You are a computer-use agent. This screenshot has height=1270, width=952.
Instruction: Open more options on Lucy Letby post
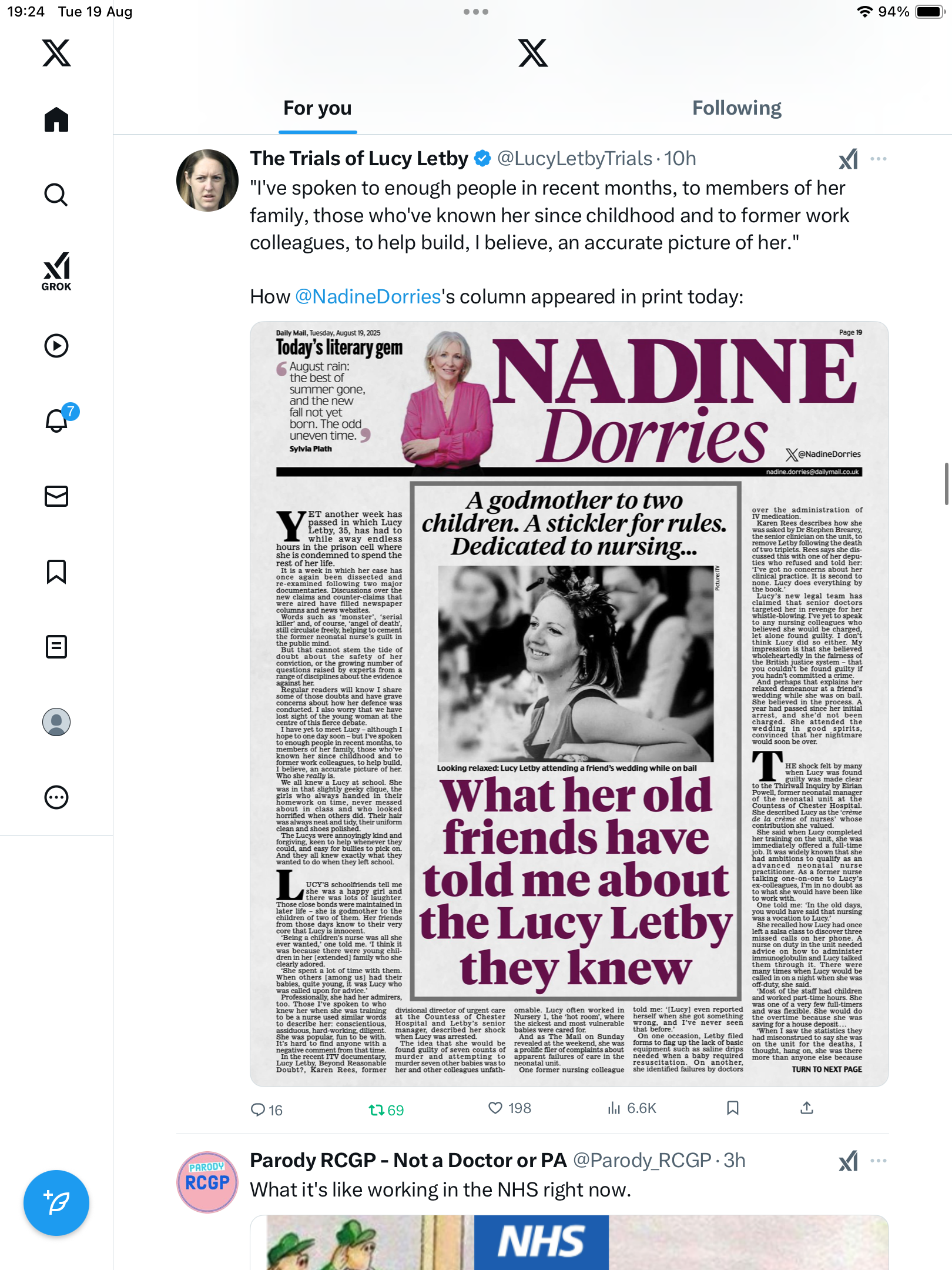click(879, 159)
